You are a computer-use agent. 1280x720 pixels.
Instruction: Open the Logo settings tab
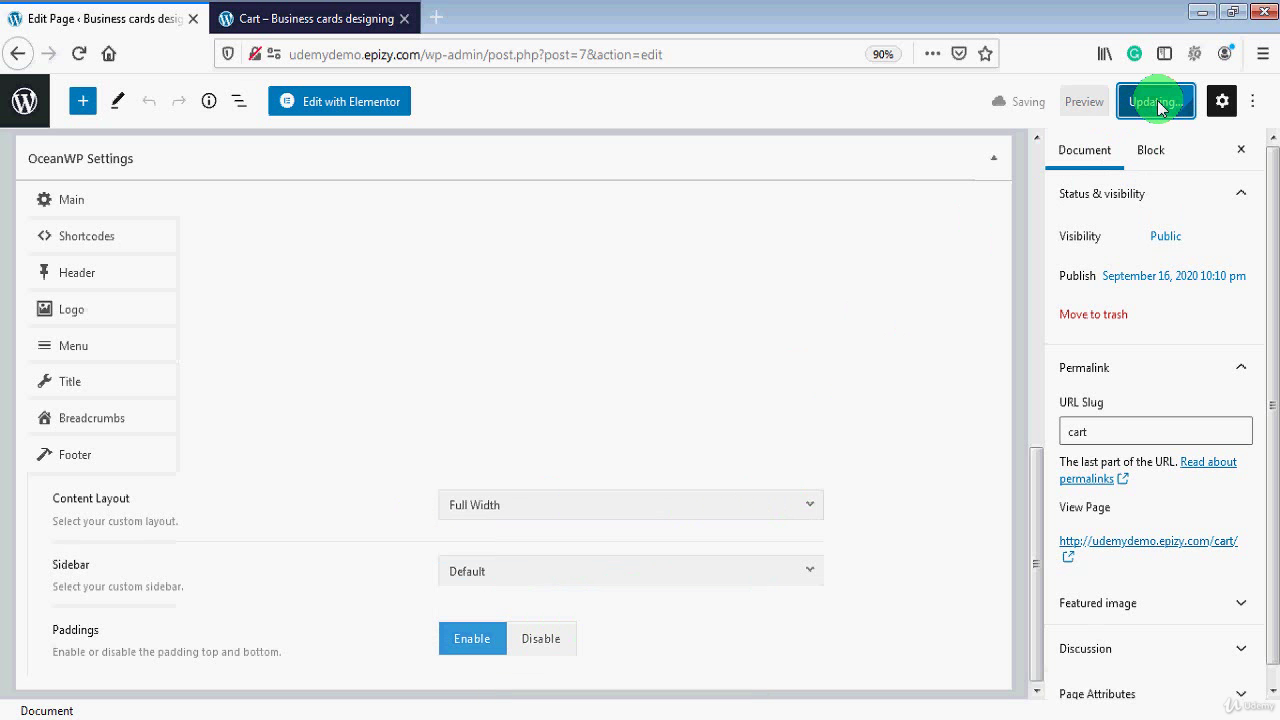(103, 309)
